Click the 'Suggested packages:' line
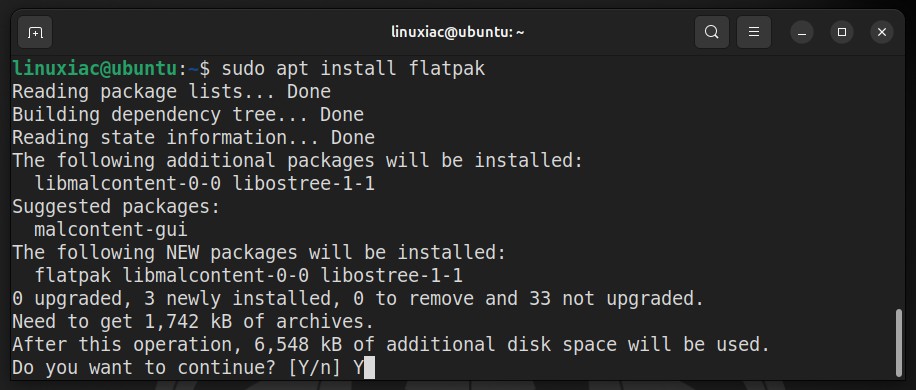The image size is (916, 390). (116, 207)
